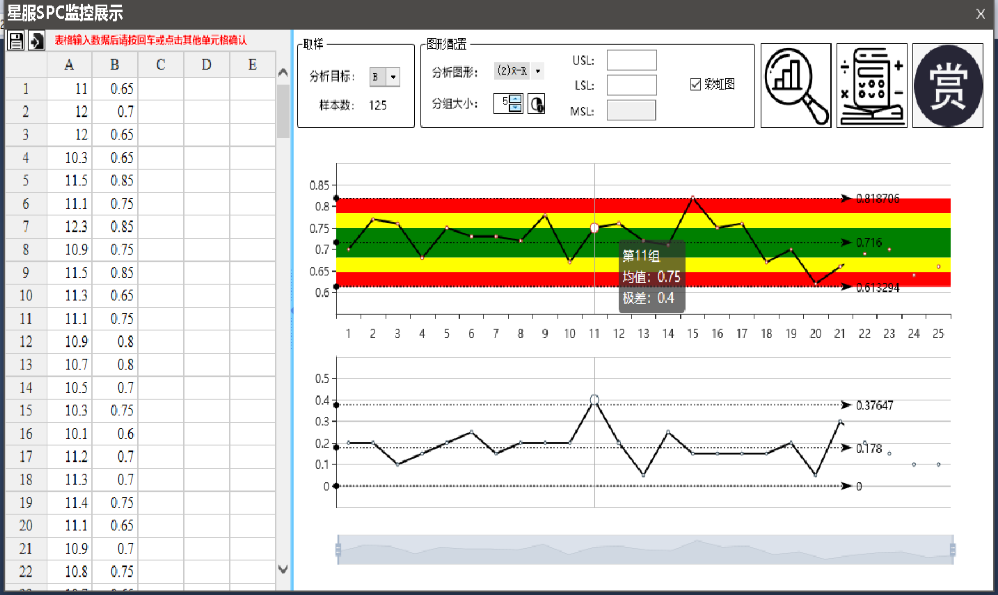This screenshot has width=998, height=595.
Task: Select column B header in the table
Action: tap(115, 65)
